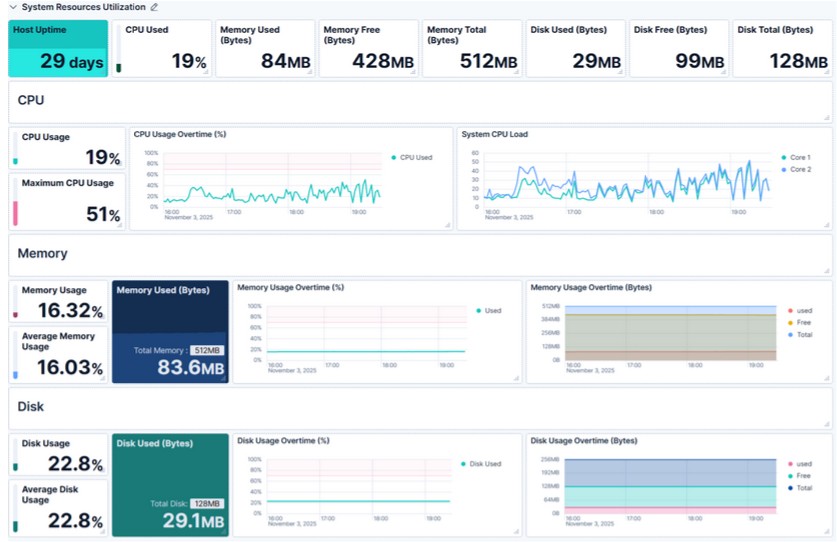Click resize handle on System CPU Load panel
Image resolution: width=837 pixels, height=542 pixels.
coord(827,226)
